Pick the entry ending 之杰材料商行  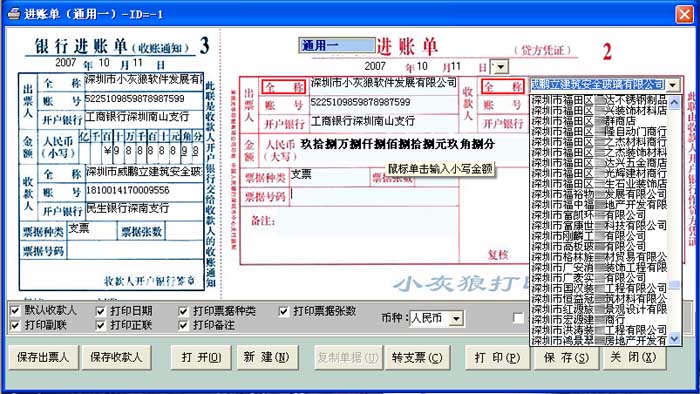[x=599, y=141]
